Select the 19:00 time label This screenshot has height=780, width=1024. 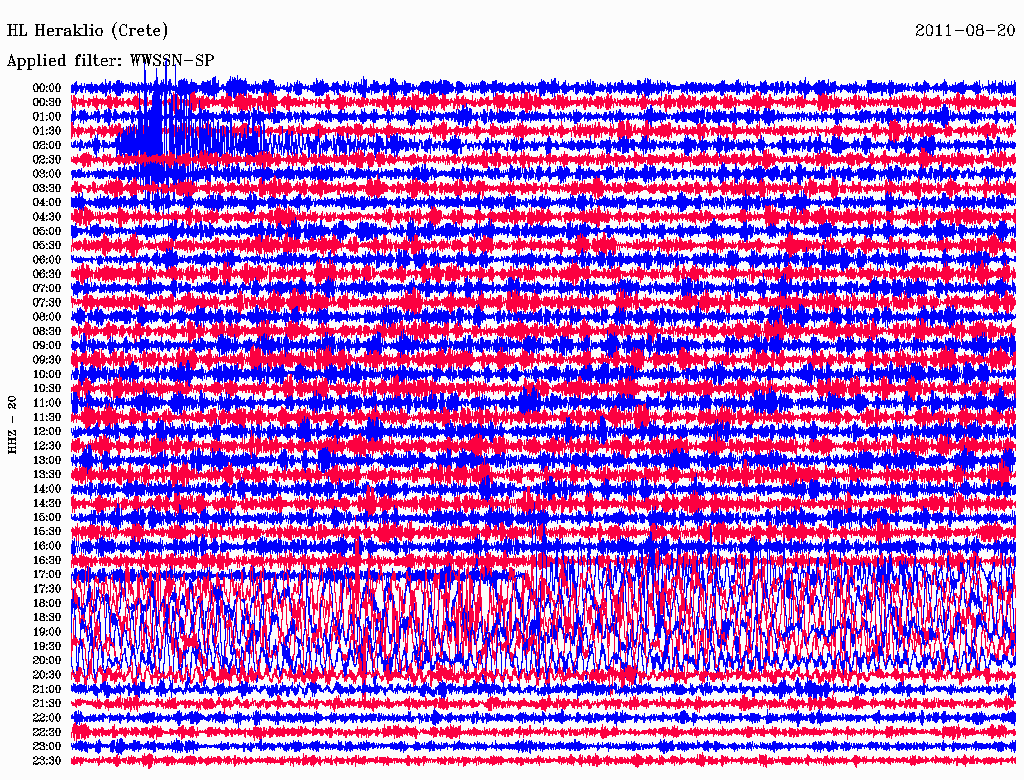[47, 632]
